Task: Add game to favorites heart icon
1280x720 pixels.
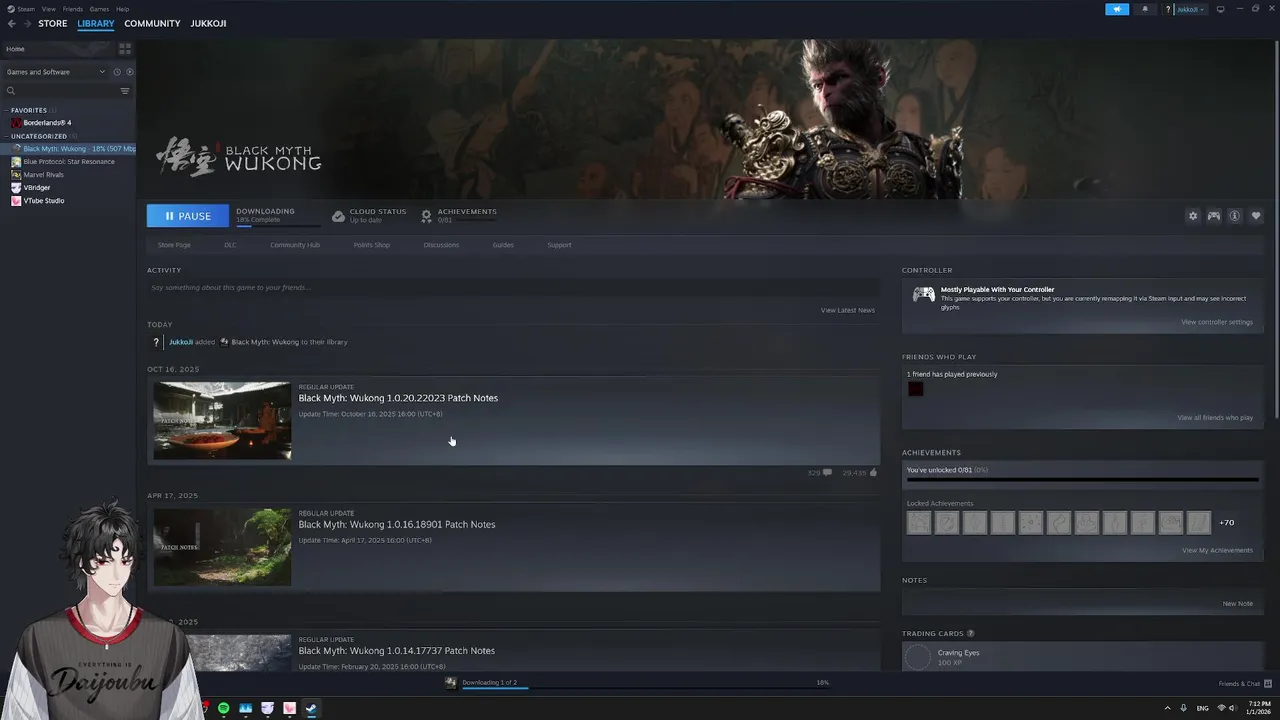Action: click(1256, 216)
